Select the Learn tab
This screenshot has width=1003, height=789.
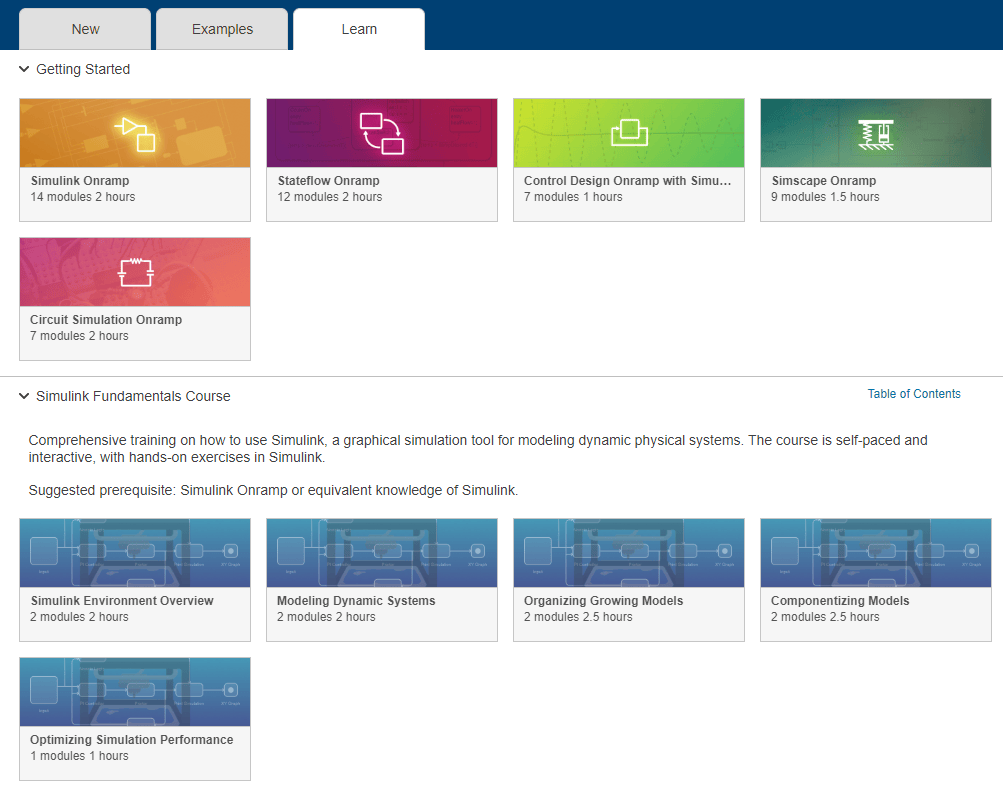pos(359,29)
